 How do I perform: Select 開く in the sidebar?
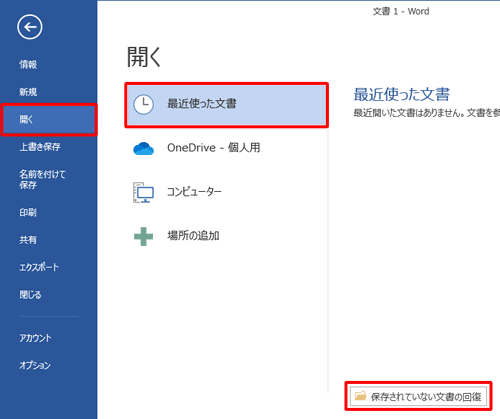tap(49, 119)
